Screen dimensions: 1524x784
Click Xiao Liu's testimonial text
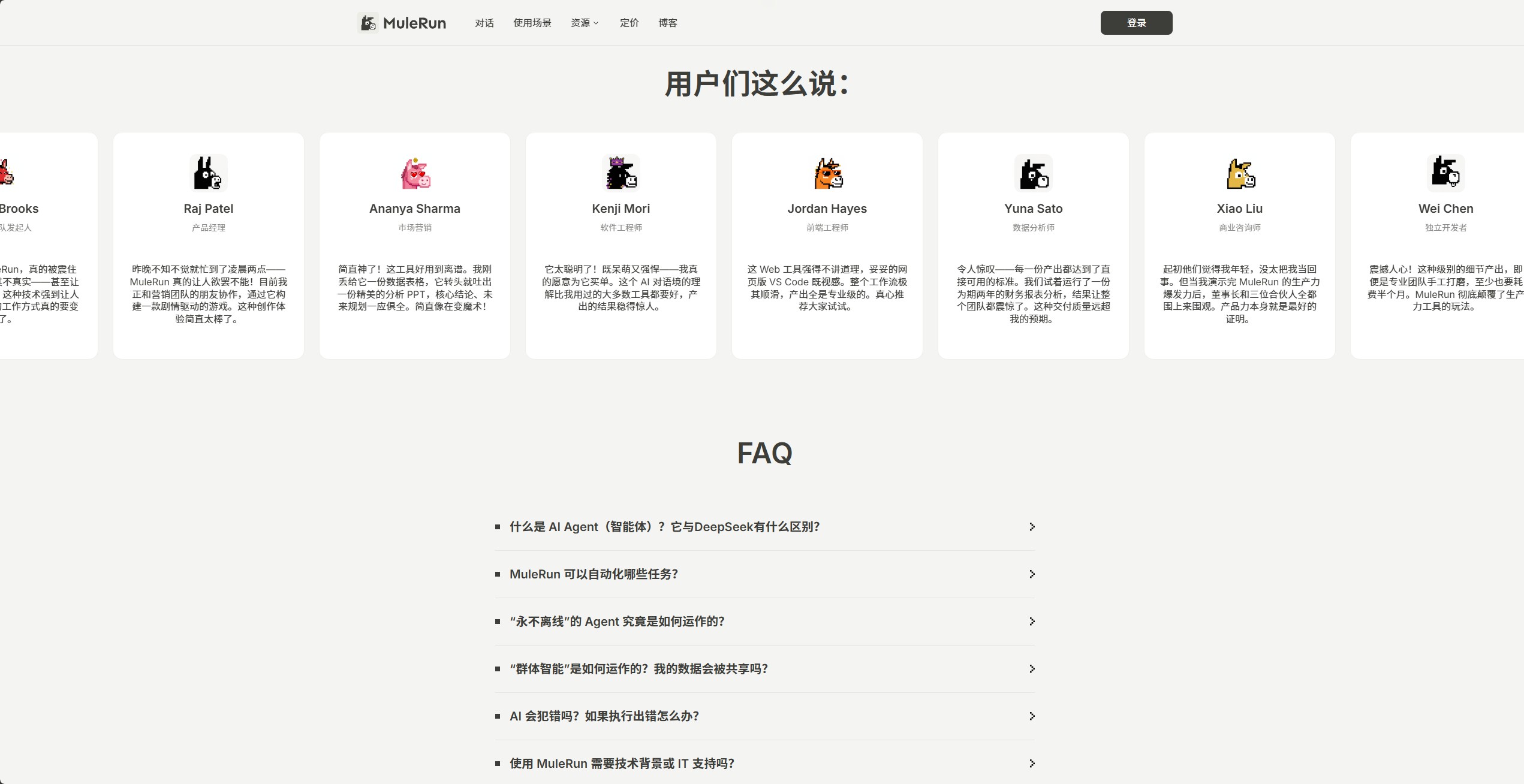(1240, 294)
